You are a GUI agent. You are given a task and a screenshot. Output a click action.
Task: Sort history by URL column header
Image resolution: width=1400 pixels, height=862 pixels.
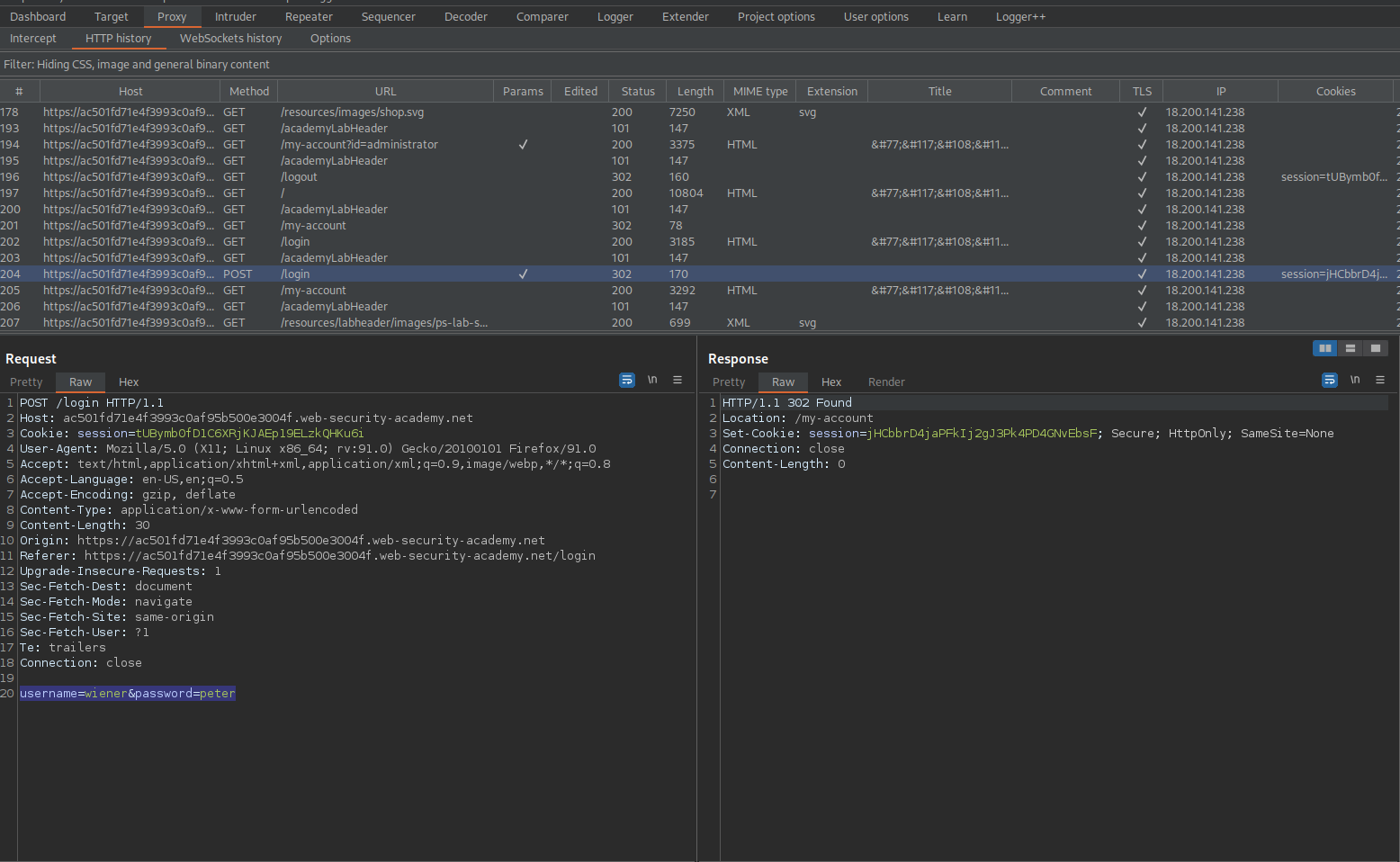pyautogui.click(x=386, y=92)
